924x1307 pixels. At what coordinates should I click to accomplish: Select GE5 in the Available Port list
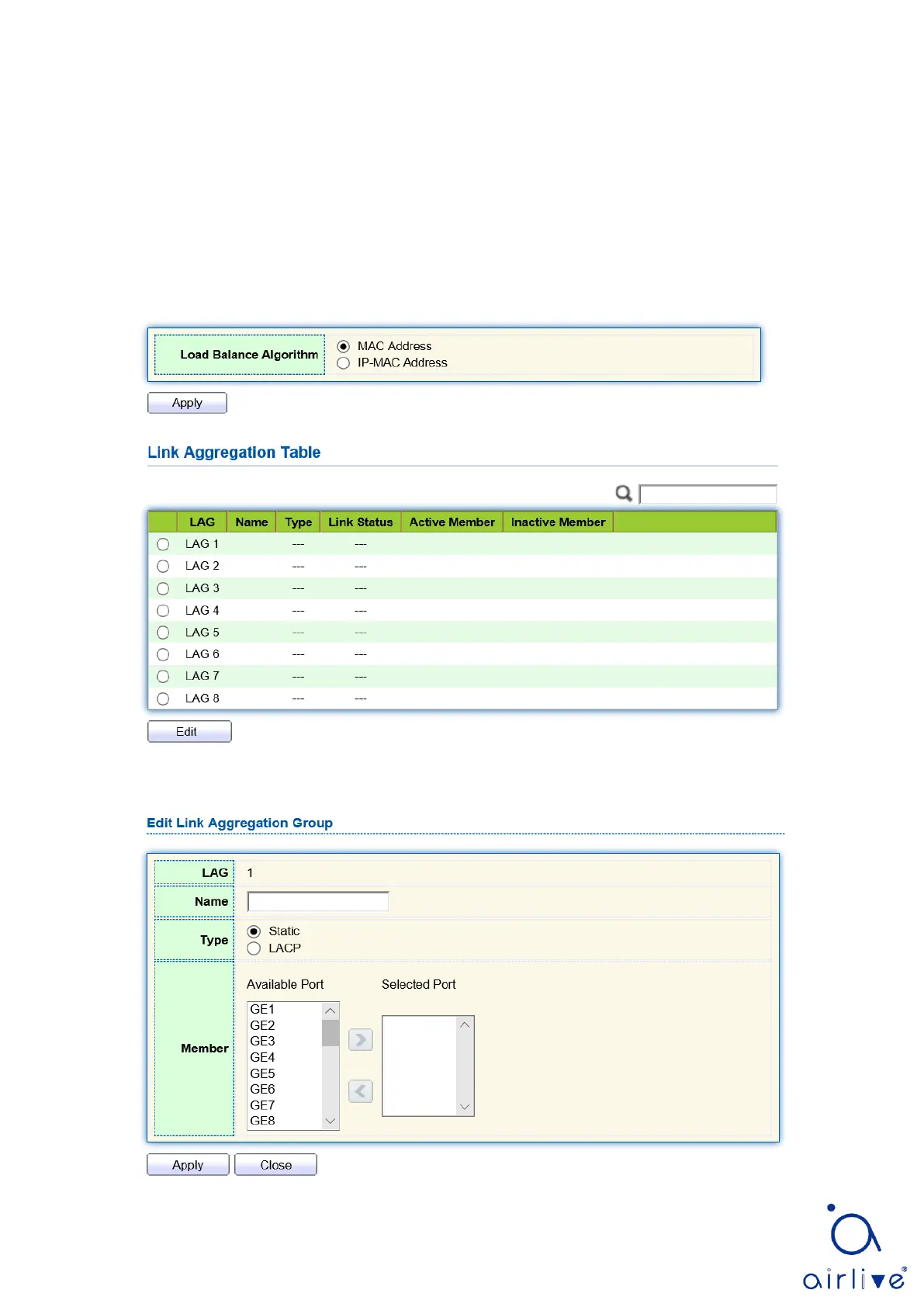[x=263, y=1073]
